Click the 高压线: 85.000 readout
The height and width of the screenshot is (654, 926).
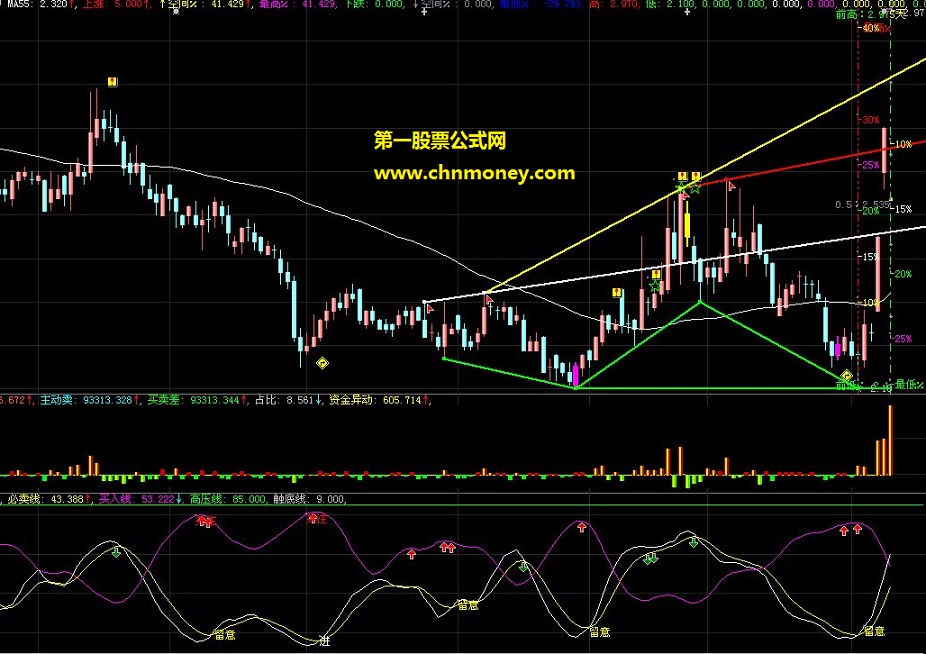(227, 499)
